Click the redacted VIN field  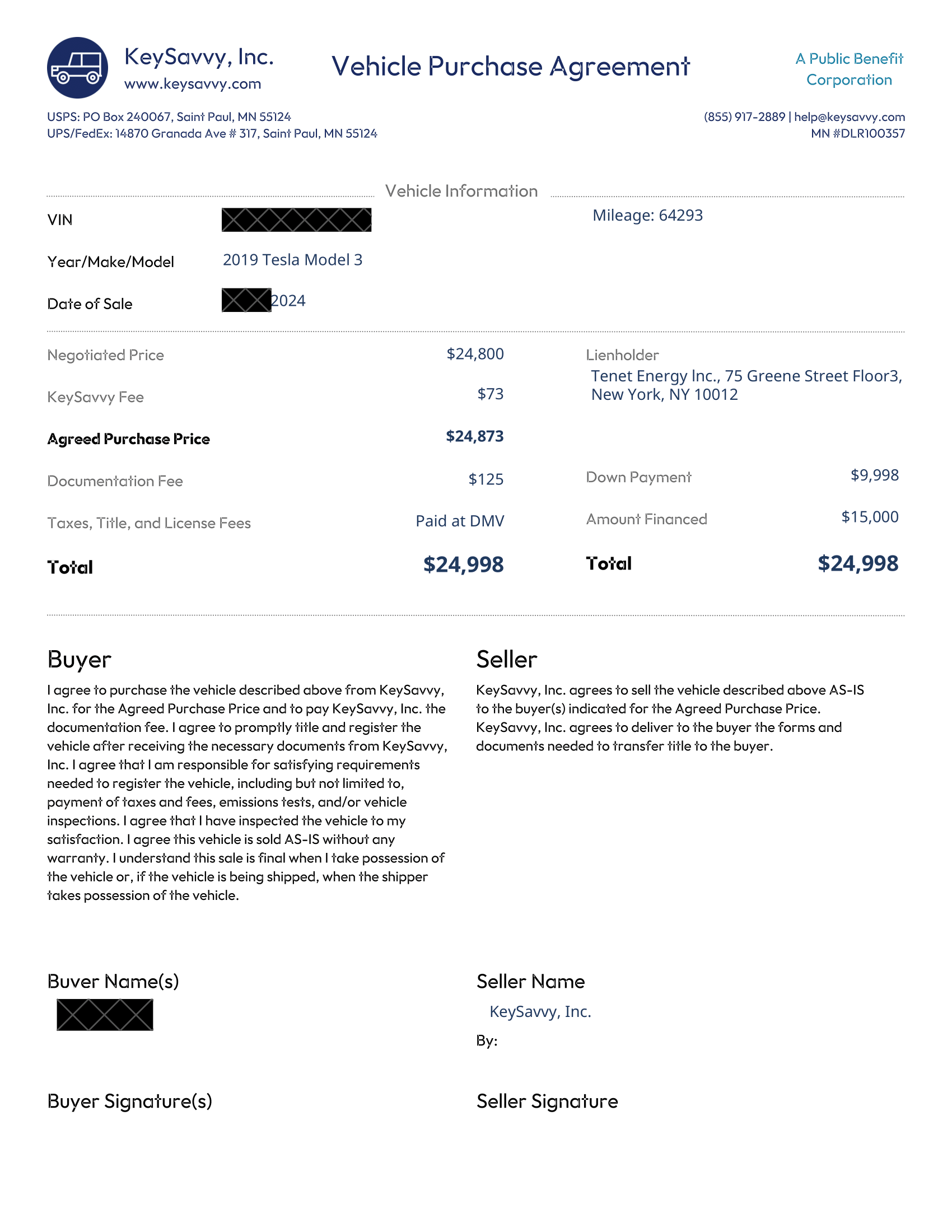(296, 220)
